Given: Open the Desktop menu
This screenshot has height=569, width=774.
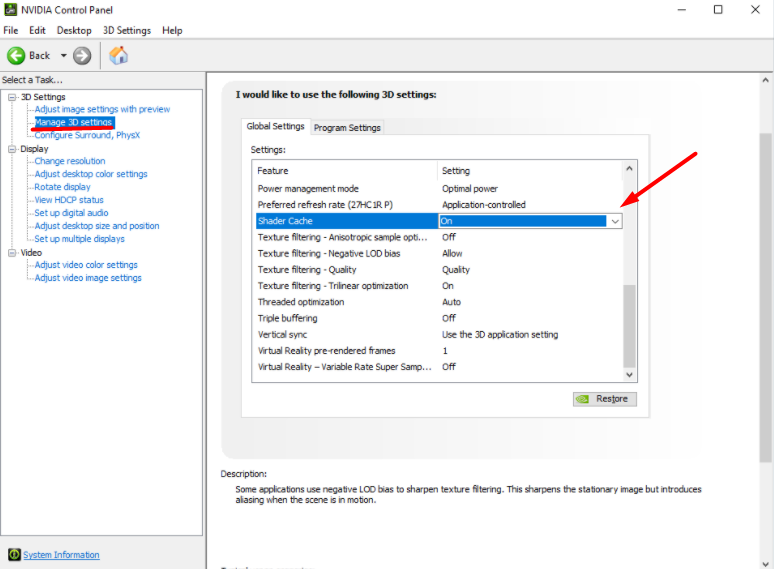Looking at the screenshot, I should click(x=74, y=30).
